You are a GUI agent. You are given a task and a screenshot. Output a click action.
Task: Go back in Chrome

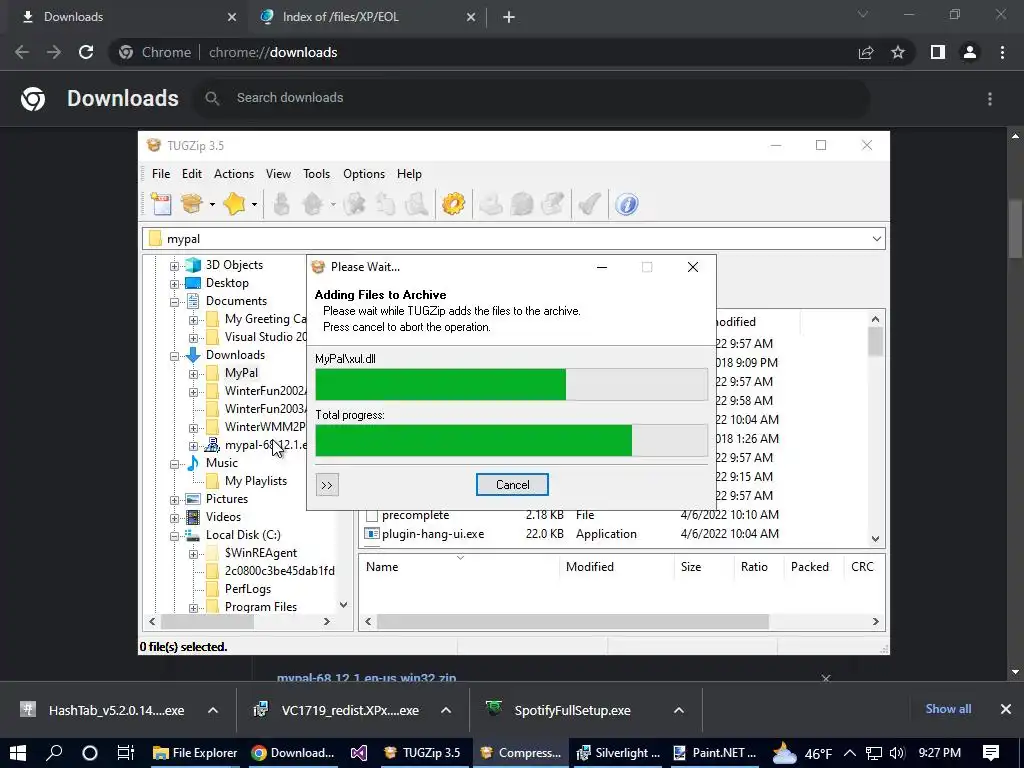pos(22,52)
